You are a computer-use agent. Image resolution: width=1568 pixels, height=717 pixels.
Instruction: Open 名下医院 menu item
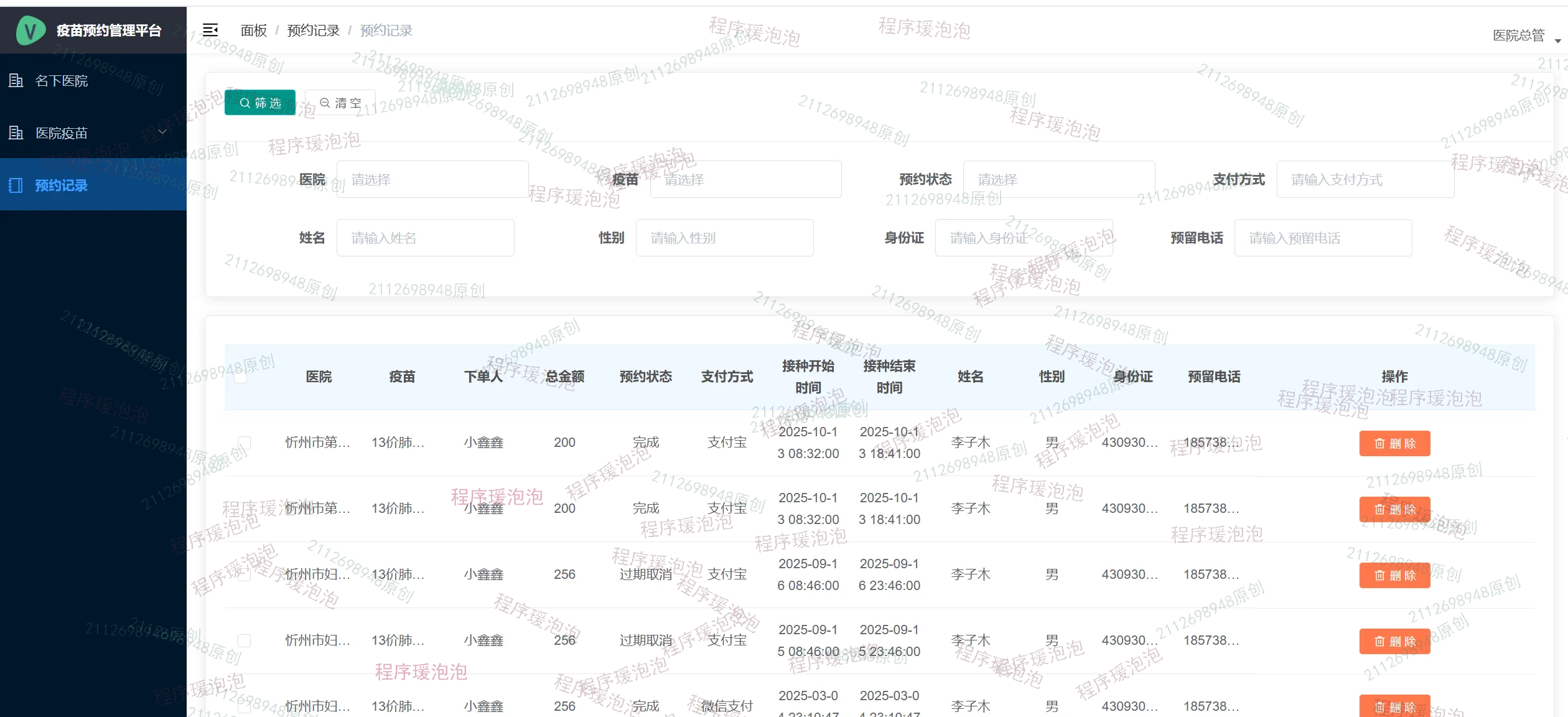coord(62,81)
